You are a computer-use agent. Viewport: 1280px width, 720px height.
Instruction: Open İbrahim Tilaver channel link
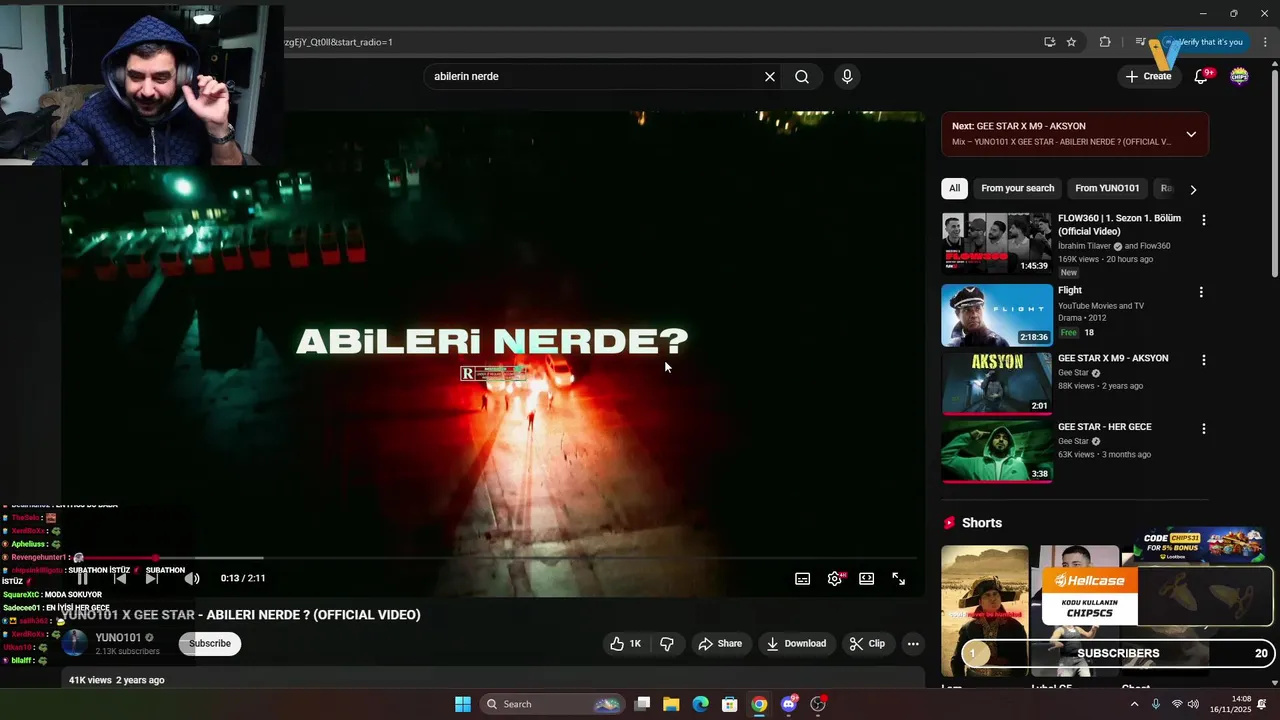[x=1084, y=246]
